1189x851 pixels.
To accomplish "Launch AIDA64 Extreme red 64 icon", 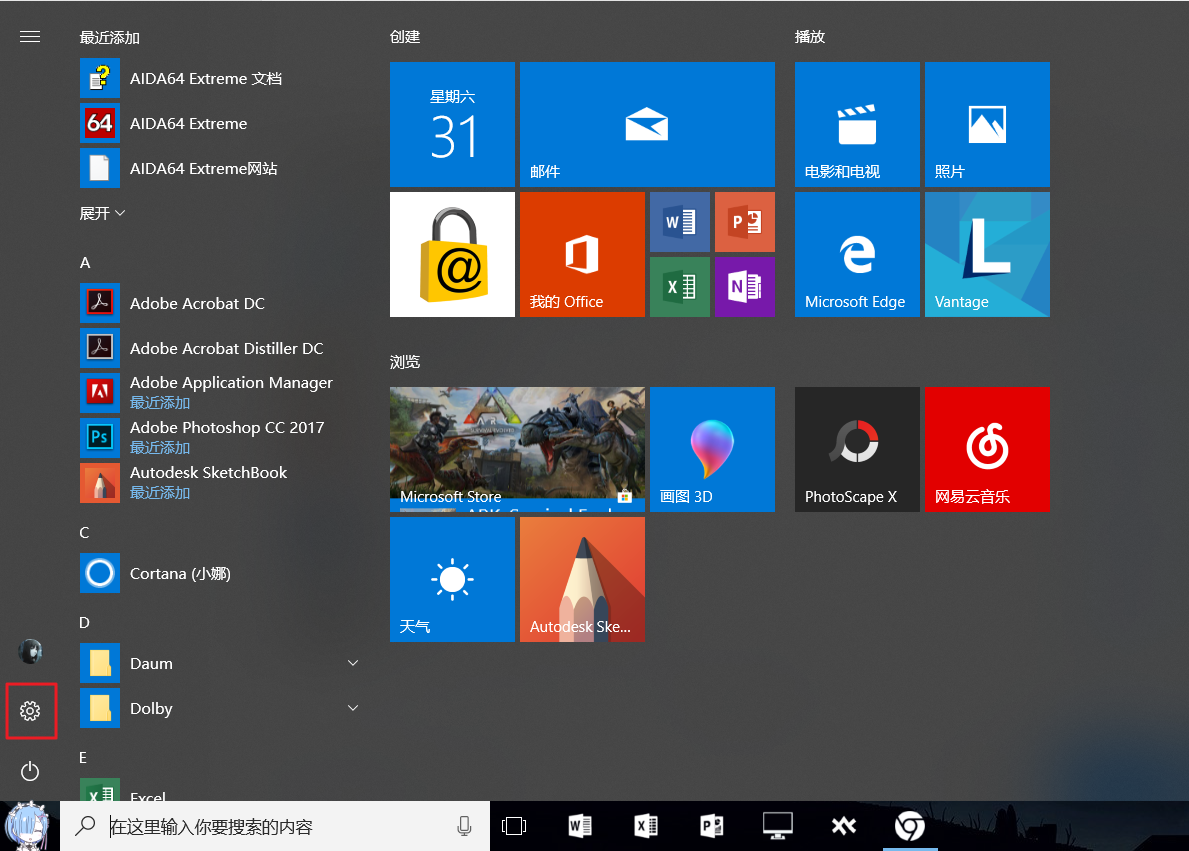I will [x=100, y=123].
